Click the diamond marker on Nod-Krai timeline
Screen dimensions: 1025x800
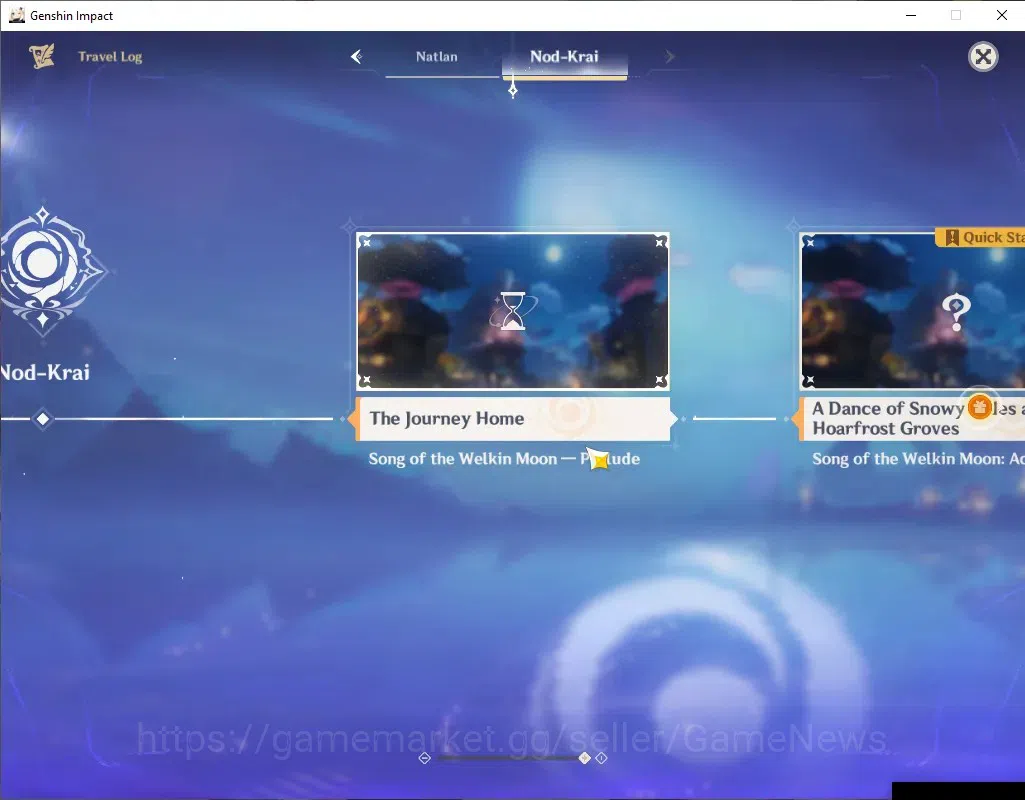(x=42, y=418)
